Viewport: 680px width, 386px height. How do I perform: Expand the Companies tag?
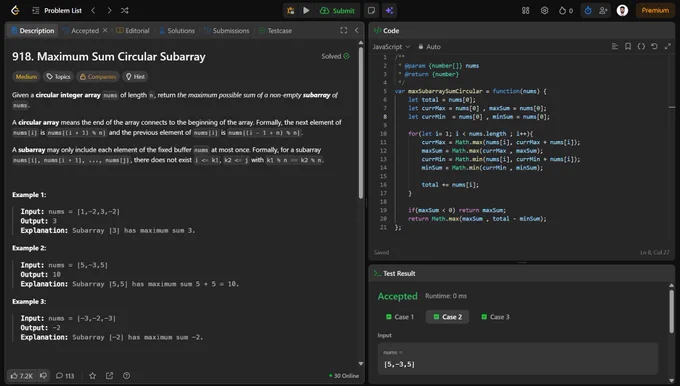pyautogui.click(x=98, y=77)
